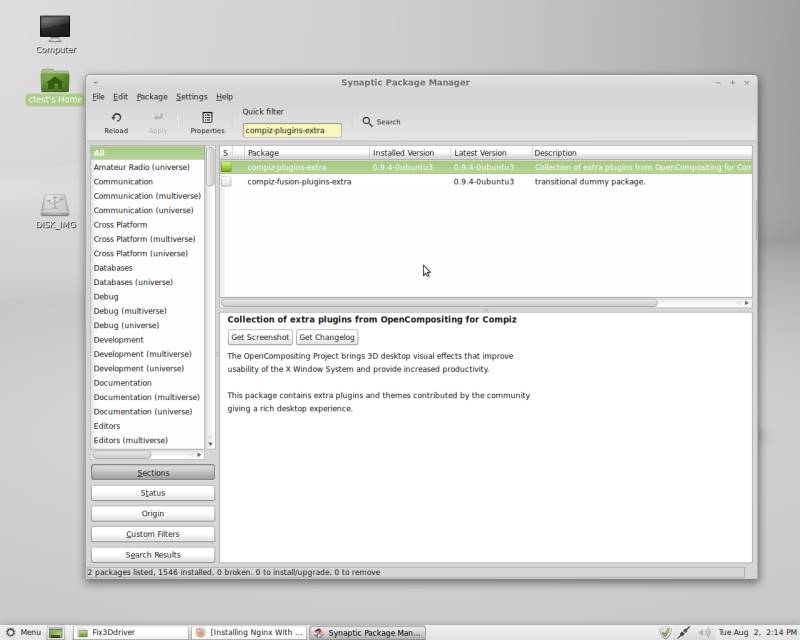Image resolution: width=800 pixels, height=640 pixels.
Task: Click the Quick filter text field
Action: (x=292, y=130)
